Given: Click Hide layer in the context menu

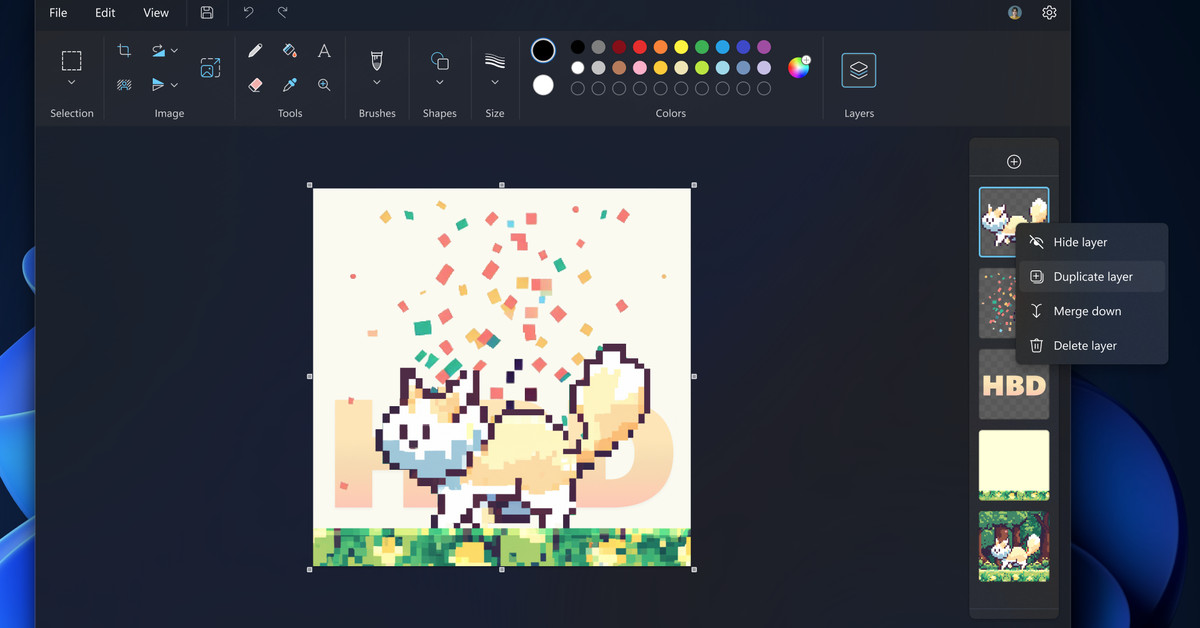Looking at the screenshot, I should [1080, 242].
